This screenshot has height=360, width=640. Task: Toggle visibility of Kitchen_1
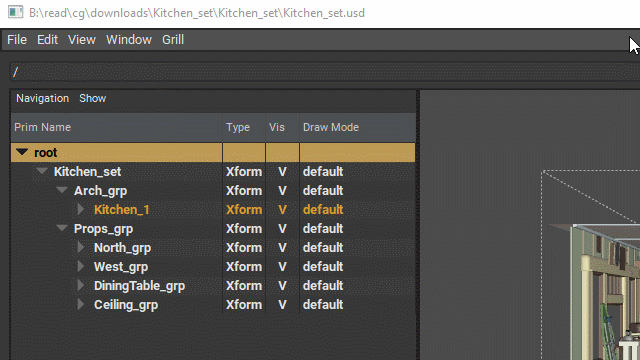pos(282,209)
